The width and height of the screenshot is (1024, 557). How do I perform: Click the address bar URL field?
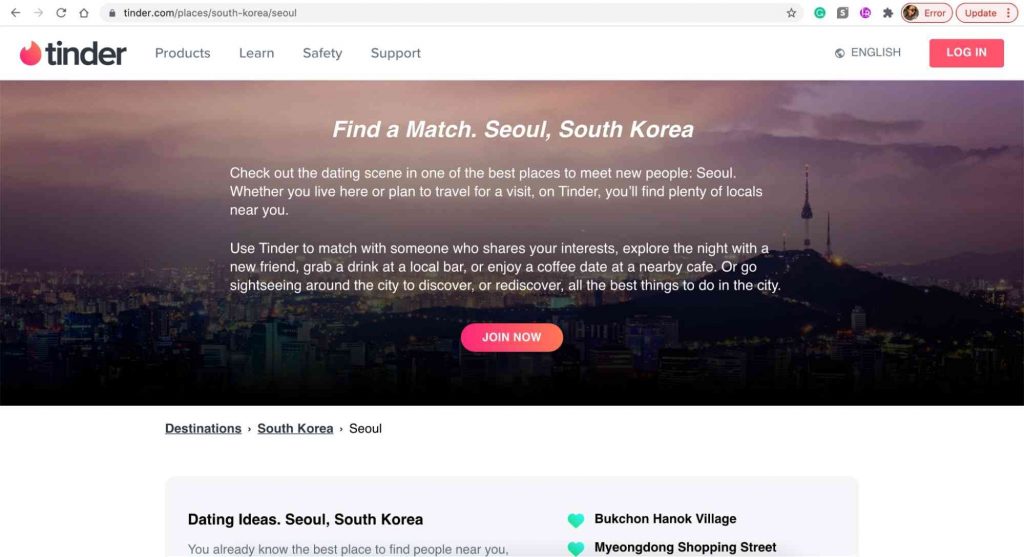(444, 12)
